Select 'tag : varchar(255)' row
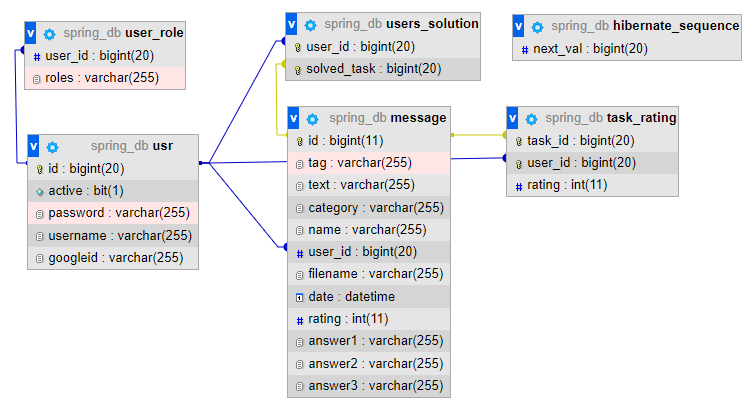 pyautogui.click(x=369, y=163)
